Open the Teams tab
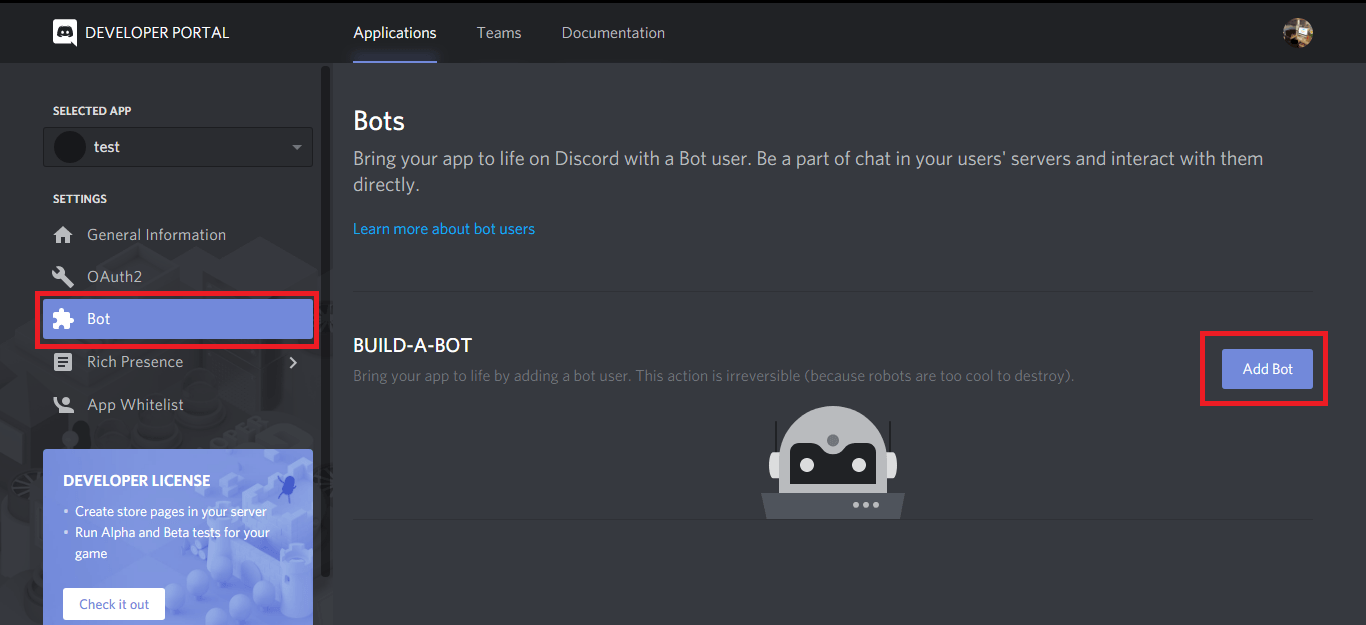This screenshot has width=1366, height=625. coord(499,33)
